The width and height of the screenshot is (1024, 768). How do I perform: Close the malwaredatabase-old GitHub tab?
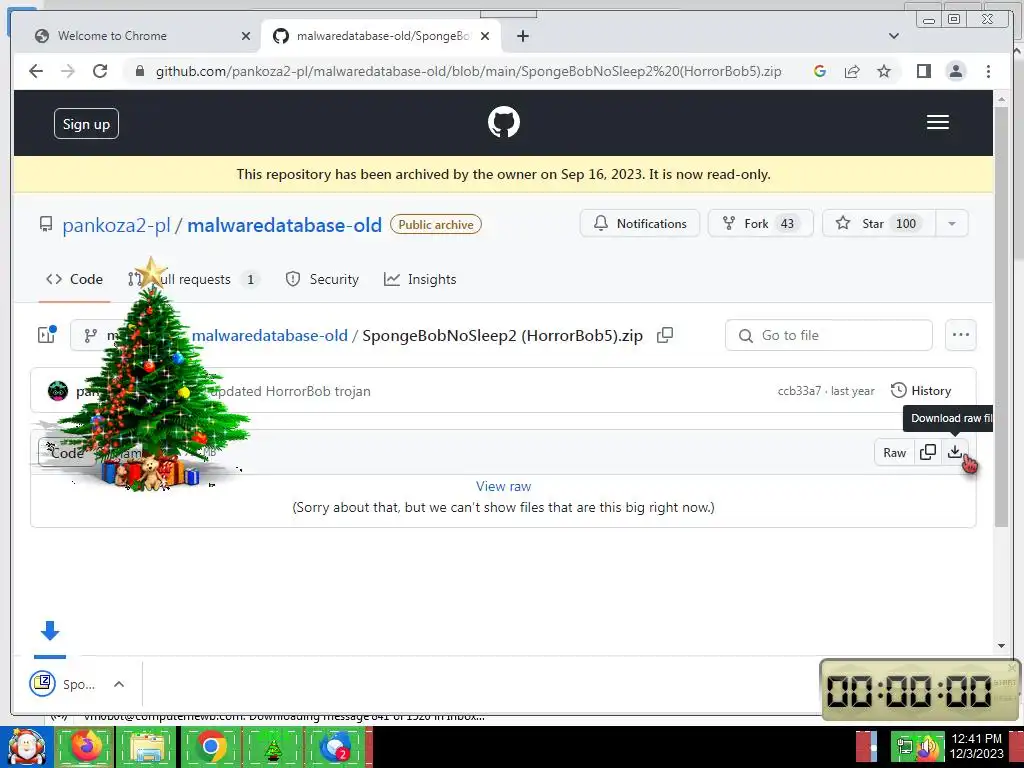(485, 36)
